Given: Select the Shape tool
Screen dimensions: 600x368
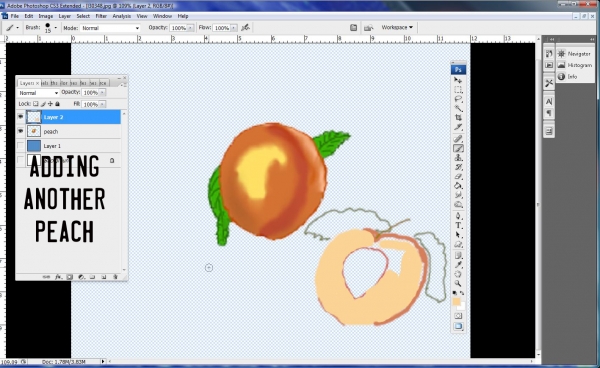Looking at the screenshot, I should coord(458,244).
